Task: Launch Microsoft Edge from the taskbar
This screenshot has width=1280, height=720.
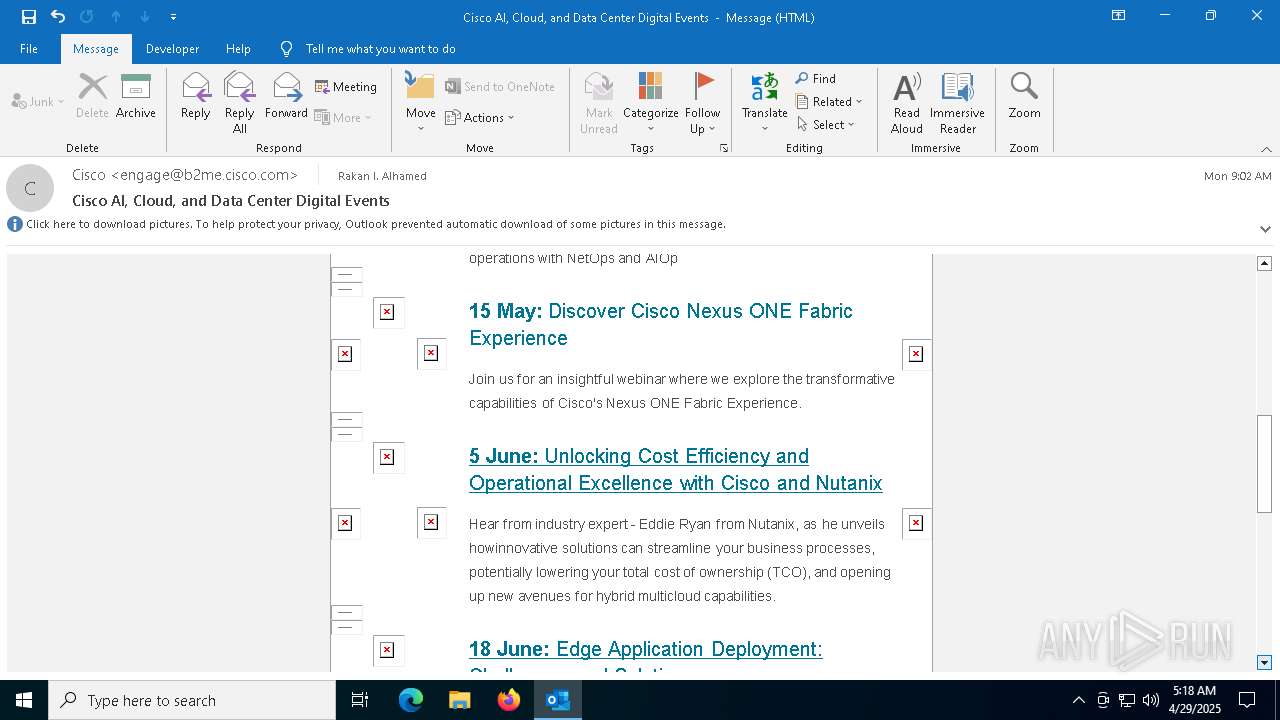Action: 411,700
